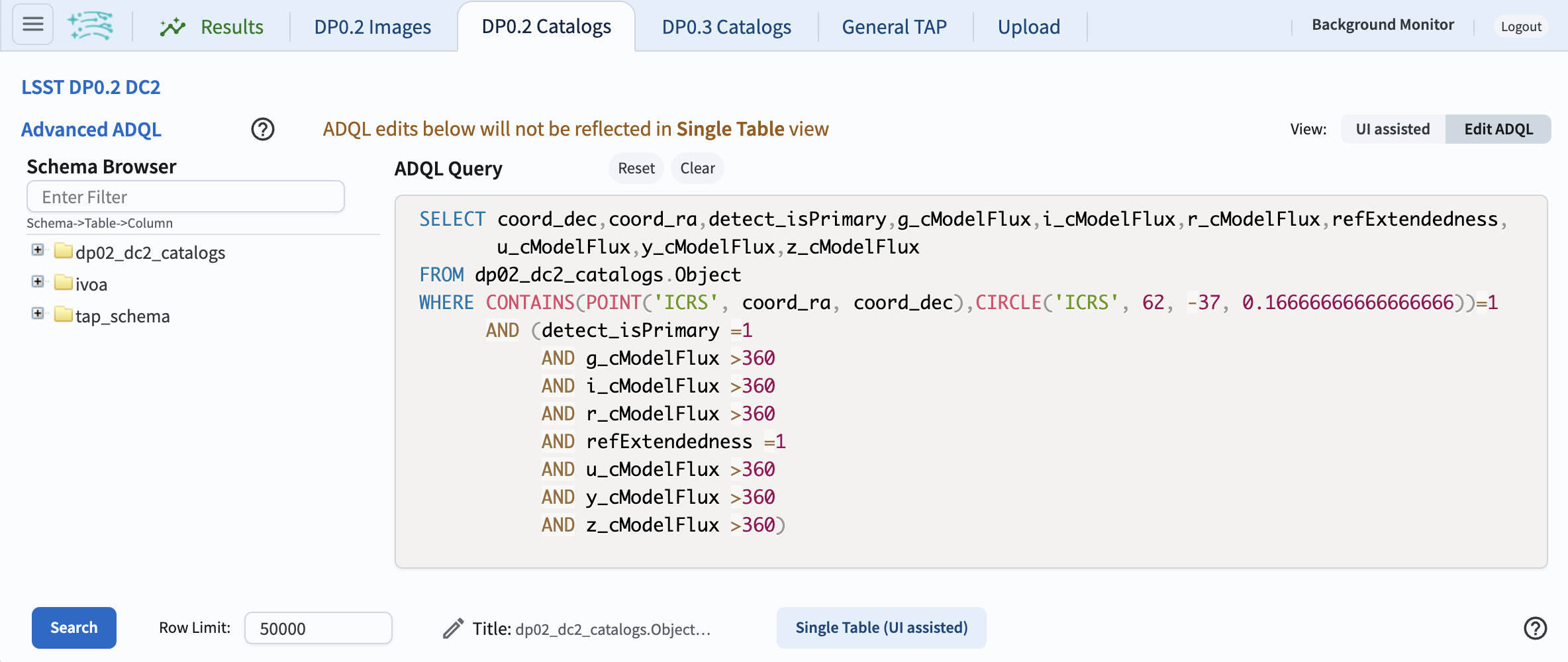This screenshot has height=662, width=1568.
Task: Click the Logout button
Action: tap(1520, 26)
